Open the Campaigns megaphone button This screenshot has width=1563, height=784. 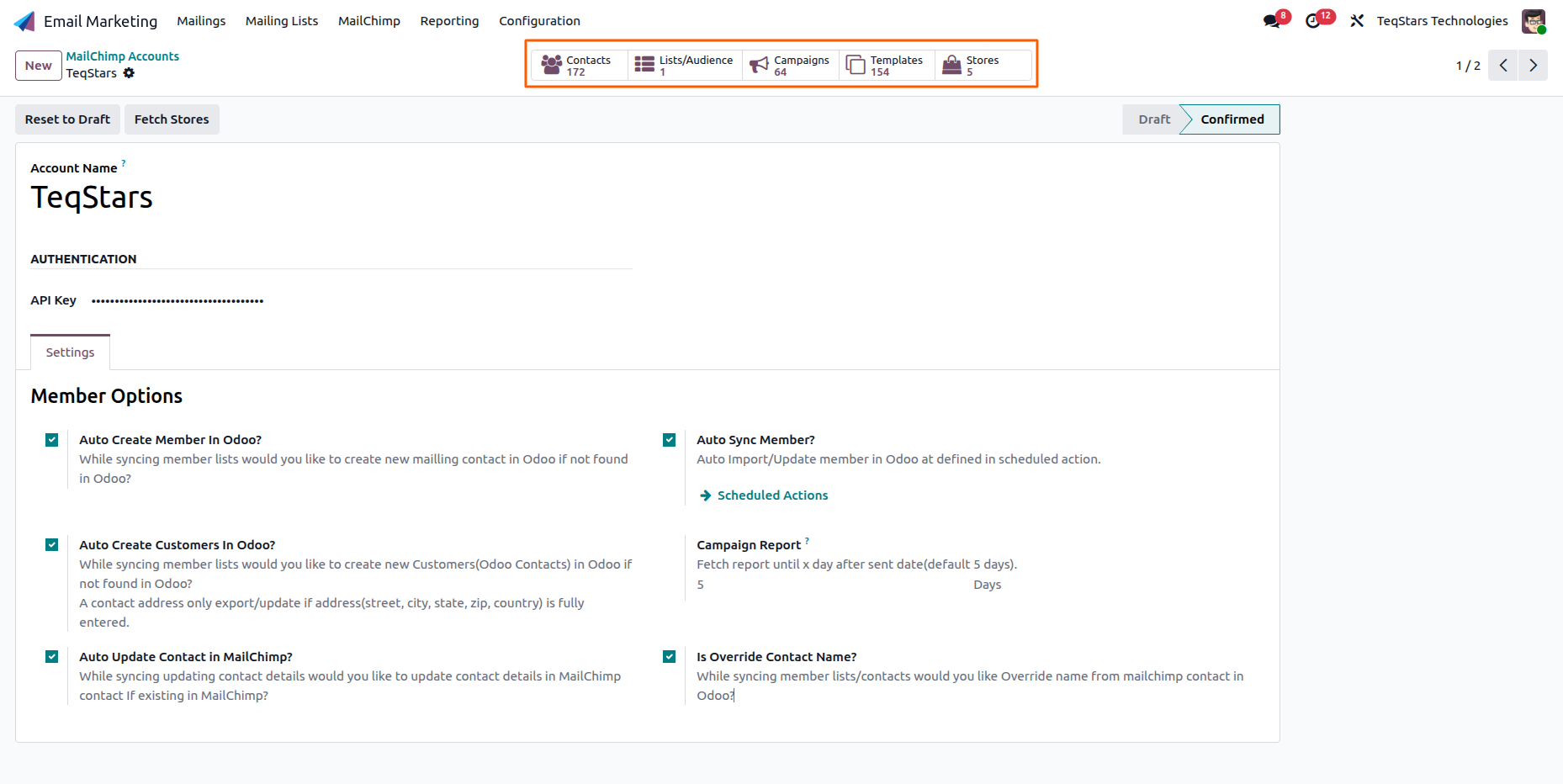pyautogui.click(x=790, y=65)
